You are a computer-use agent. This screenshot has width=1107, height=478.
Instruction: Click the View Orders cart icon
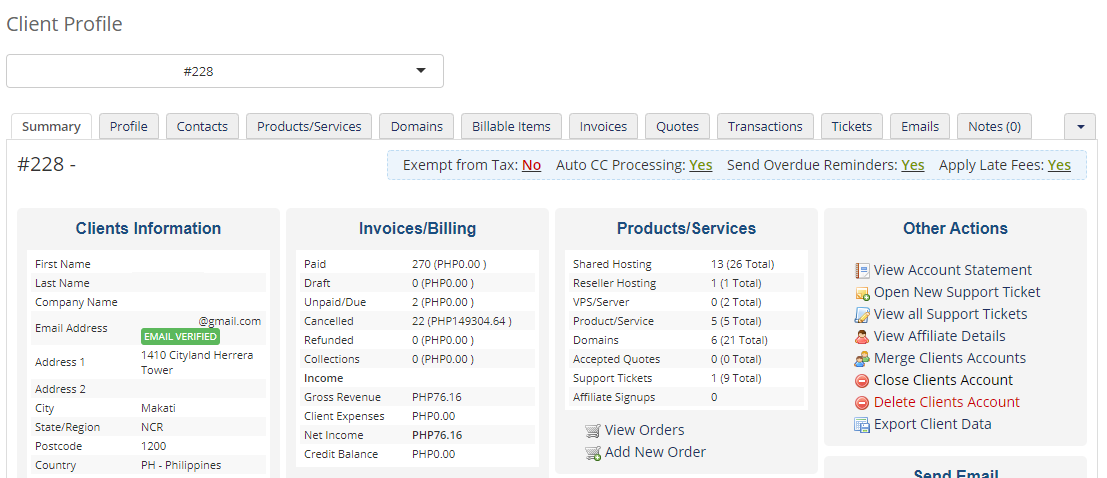click(x=593, y=431)
